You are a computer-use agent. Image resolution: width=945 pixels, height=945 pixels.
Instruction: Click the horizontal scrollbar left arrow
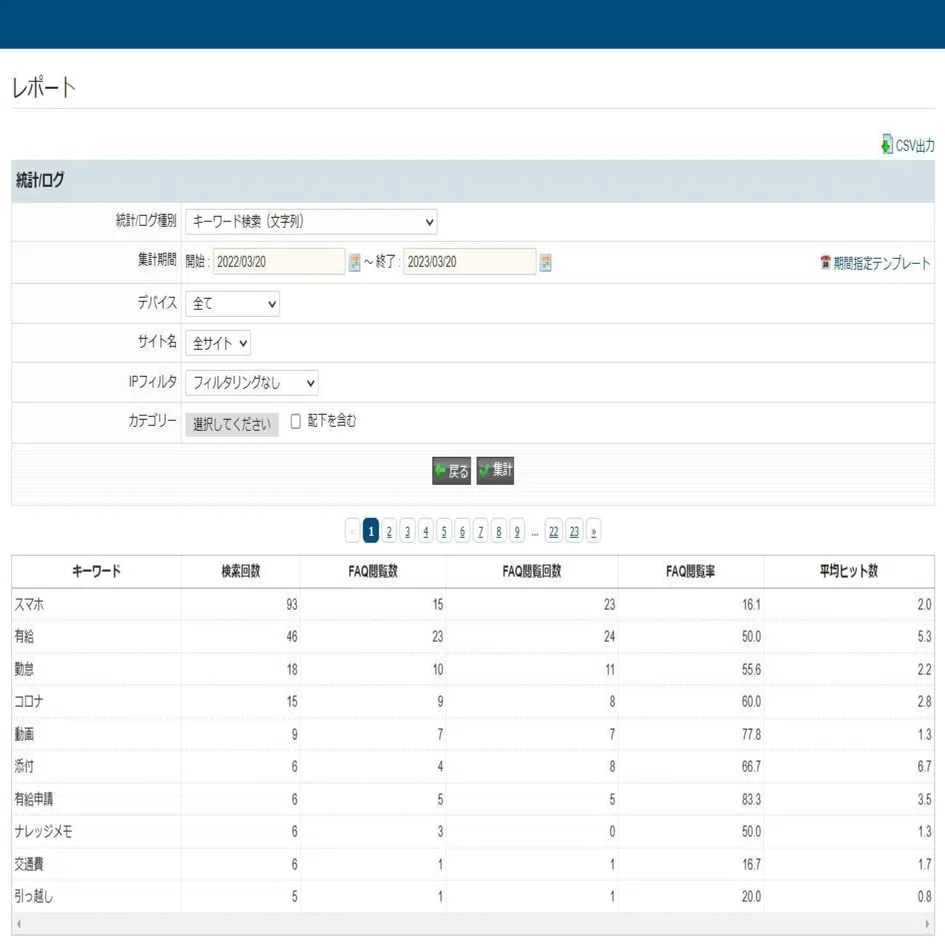(19, 924)
